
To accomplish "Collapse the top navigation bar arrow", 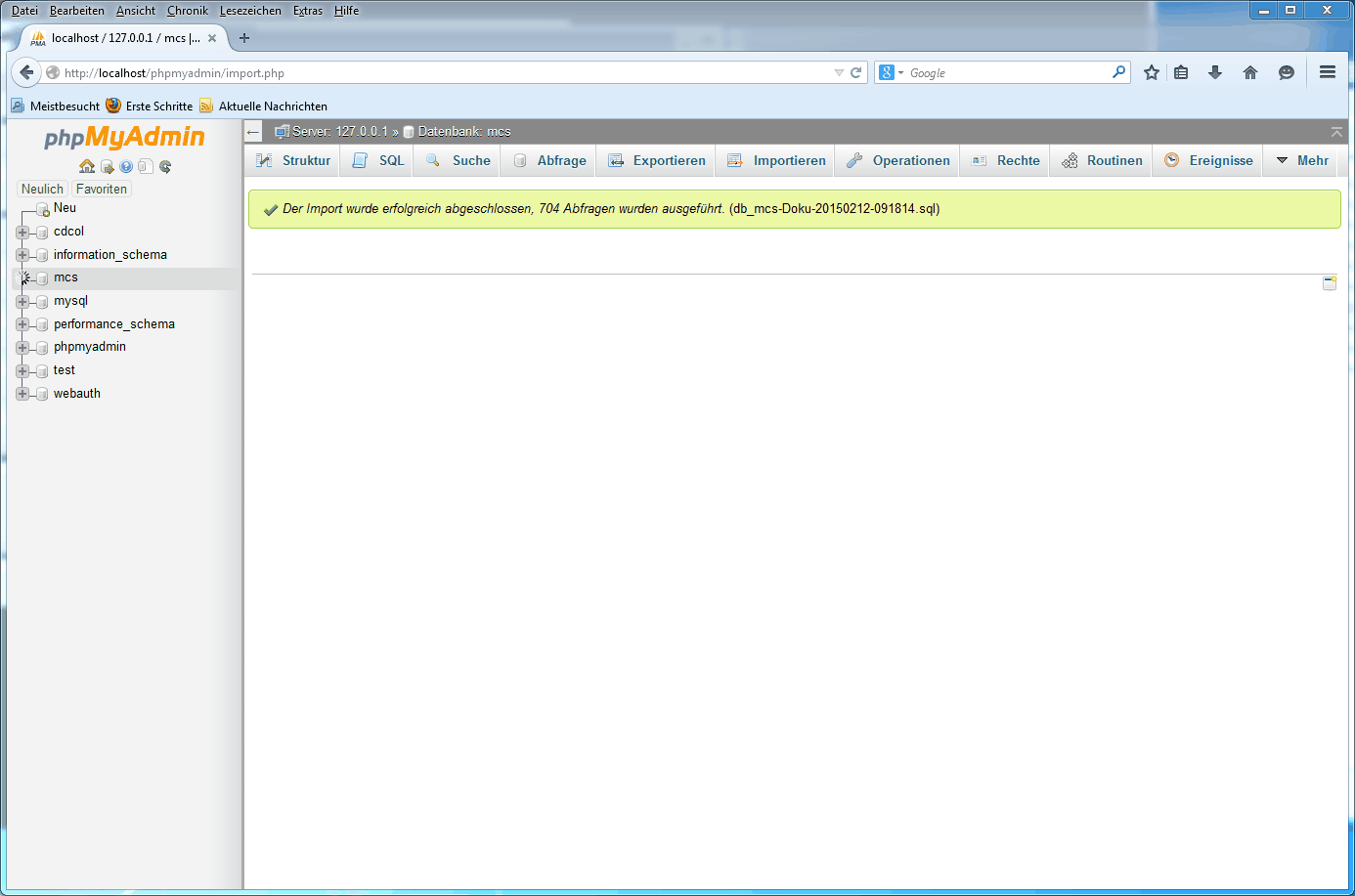I will point(1336,132).
